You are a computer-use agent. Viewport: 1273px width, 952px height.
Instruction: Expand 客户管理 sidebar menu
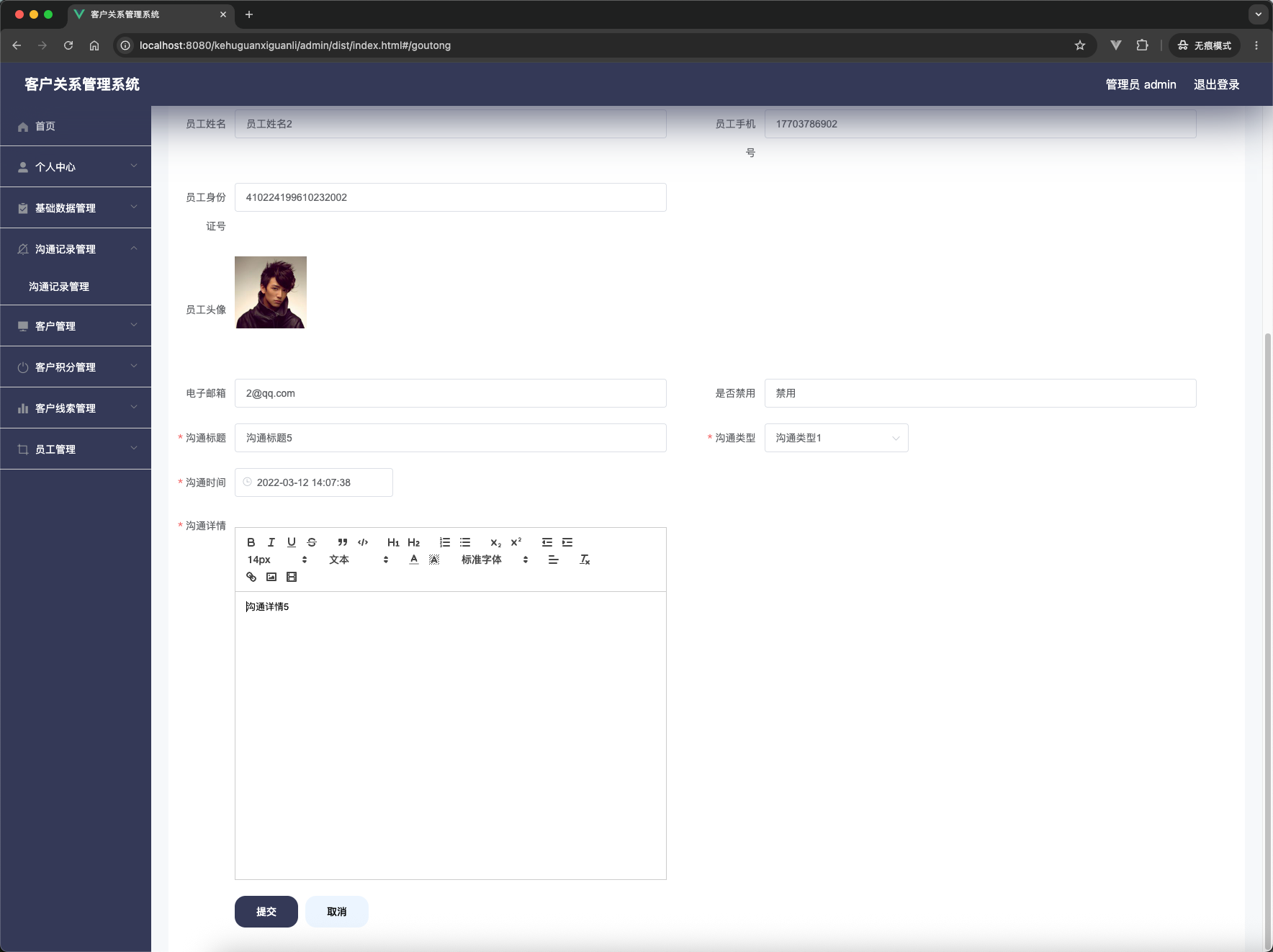[x=76, y=325]
